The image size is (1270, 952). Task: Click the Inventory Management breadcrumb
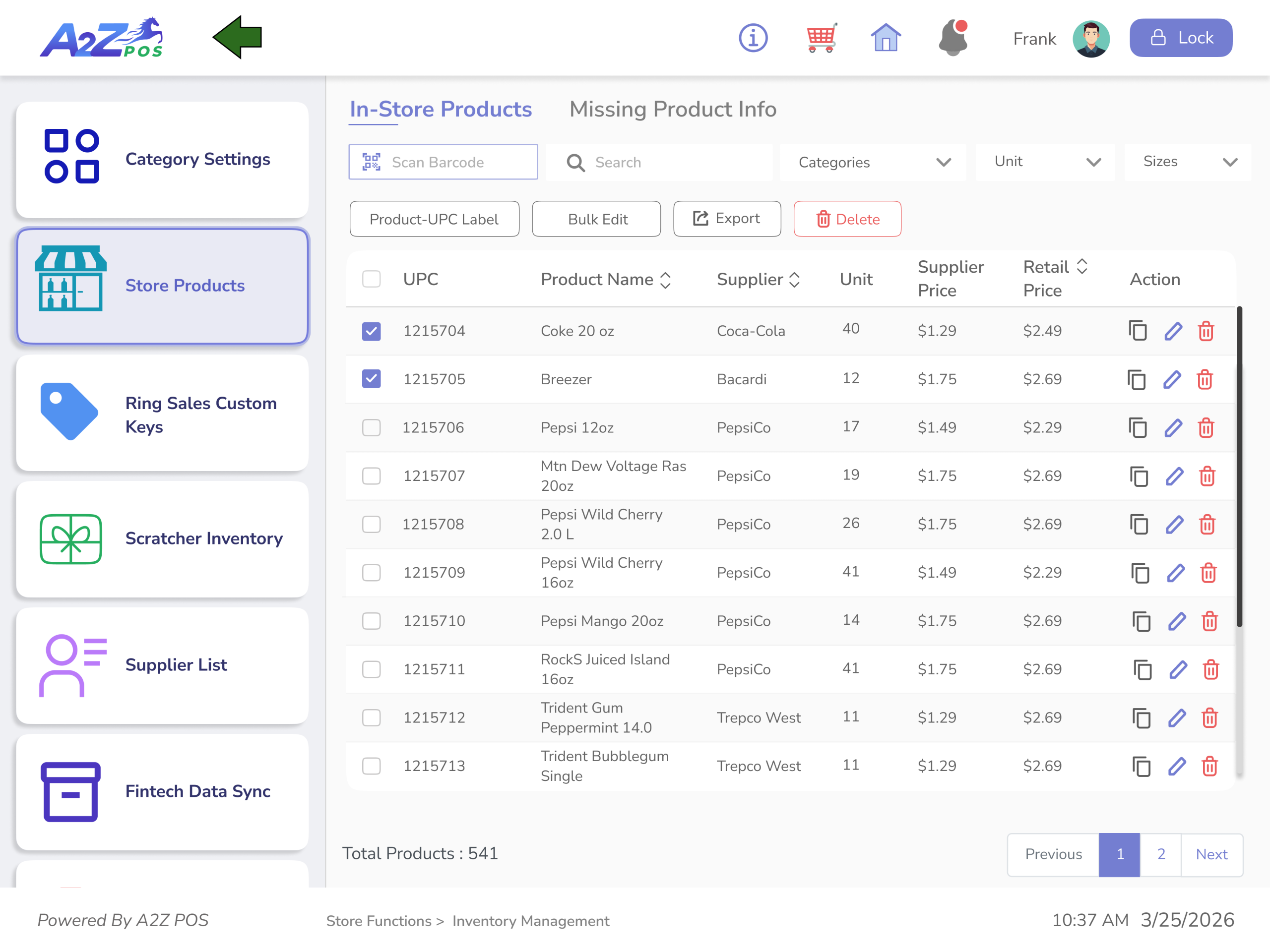(x=530, y=921)
